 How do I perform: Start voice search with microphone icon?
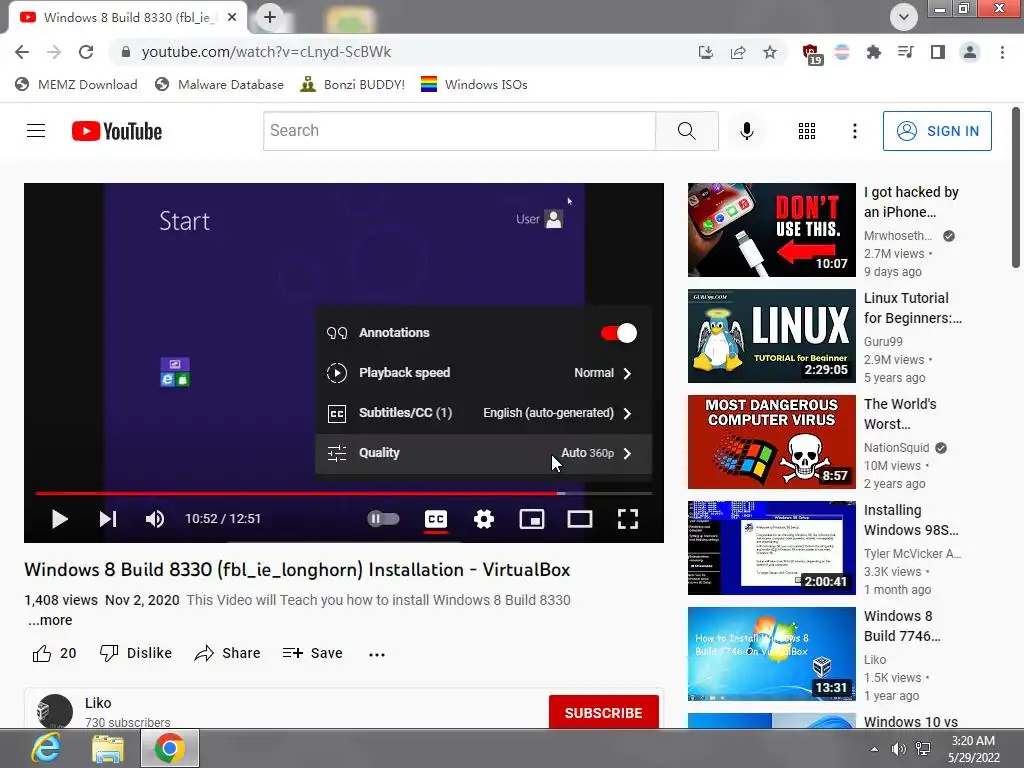click(x=746, y=131)
